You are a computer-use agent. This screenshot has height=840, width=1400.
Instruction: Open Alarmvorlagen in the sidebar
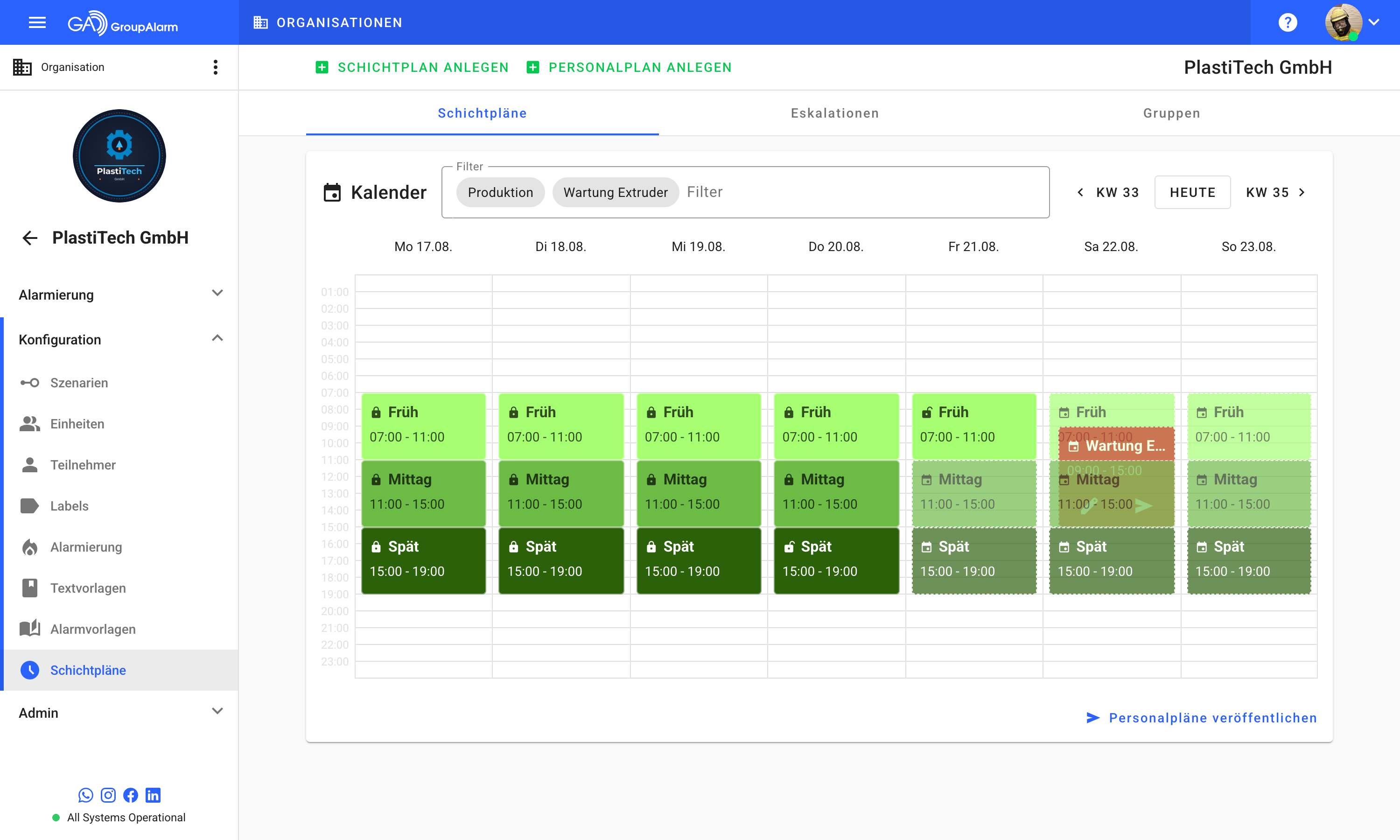click(x=121, y=629)
